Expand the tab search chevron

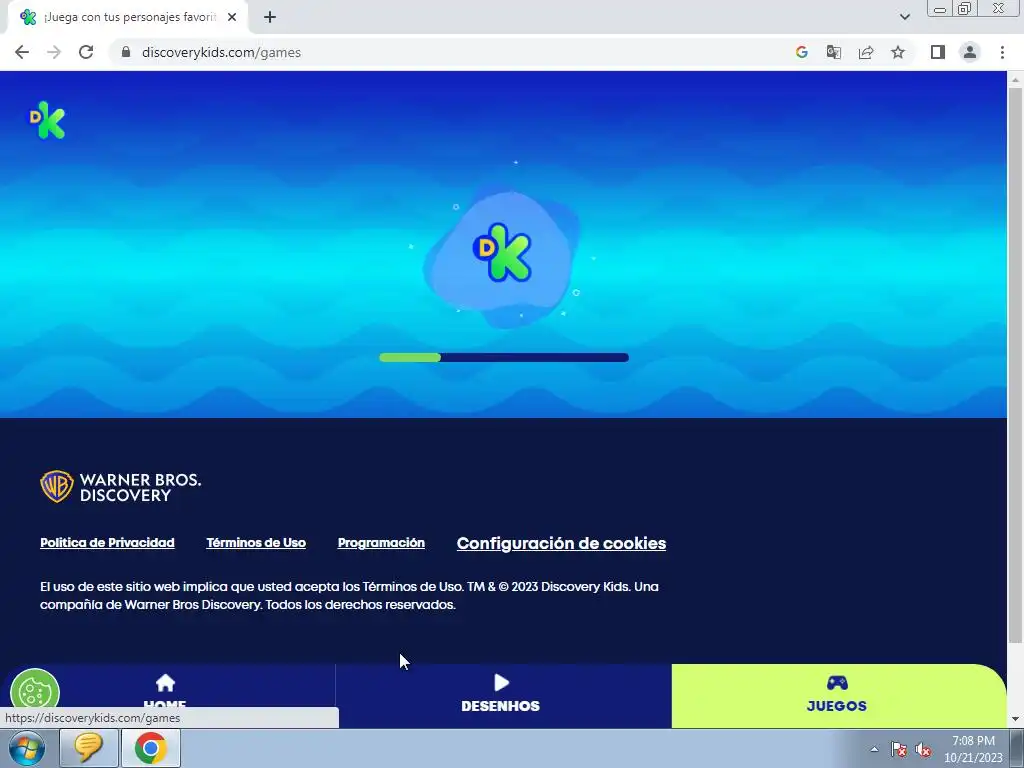904,17
